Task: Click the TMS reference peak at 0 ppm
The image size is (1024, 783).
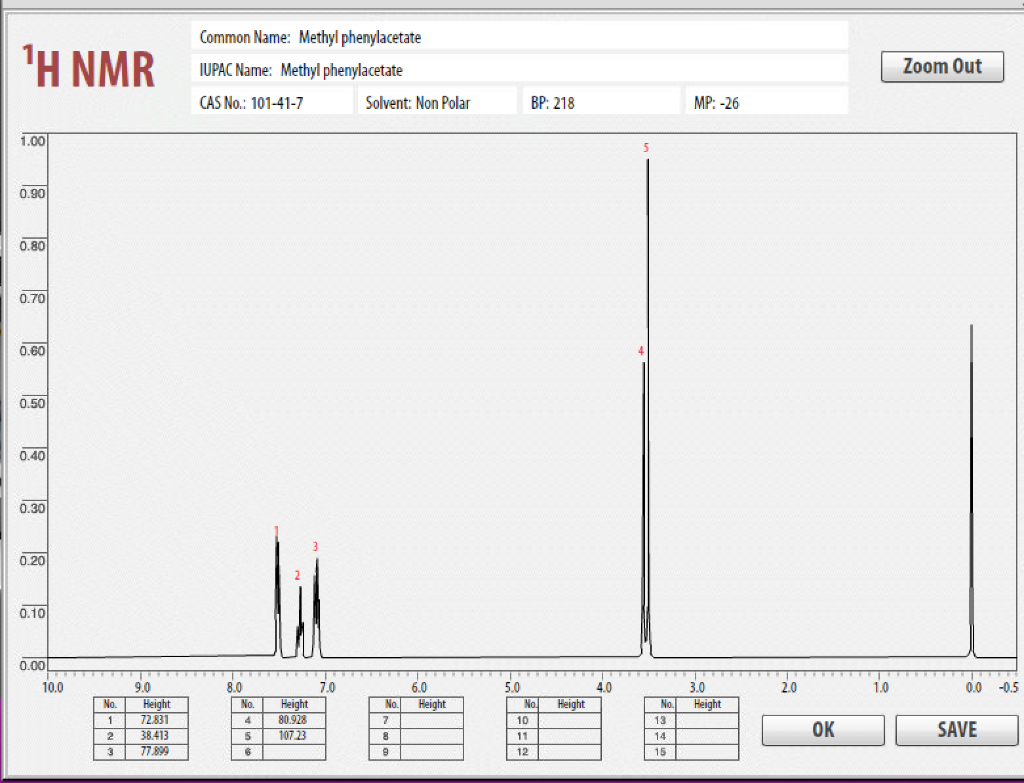Action: pyautogui.click(x=971, y=490)
